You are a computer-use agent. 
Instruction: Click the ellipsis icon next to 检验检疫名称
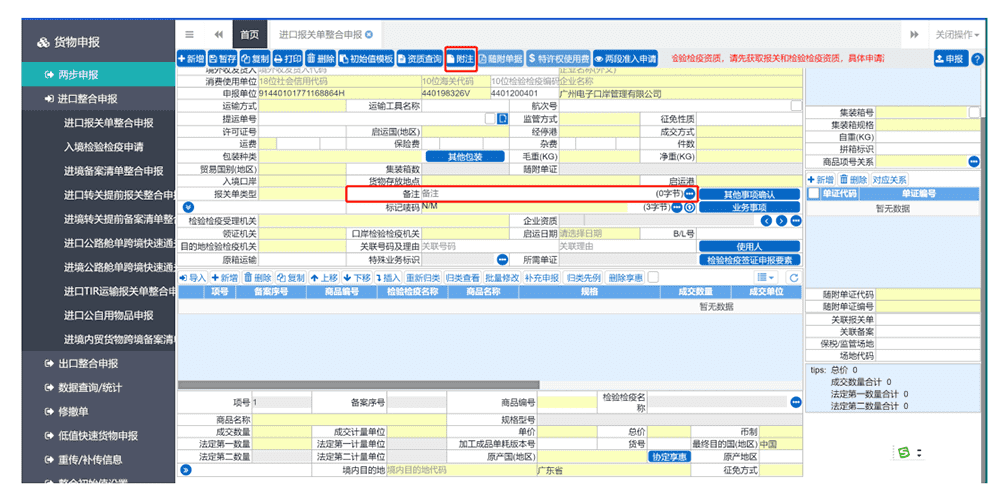(x=795, y=402)
